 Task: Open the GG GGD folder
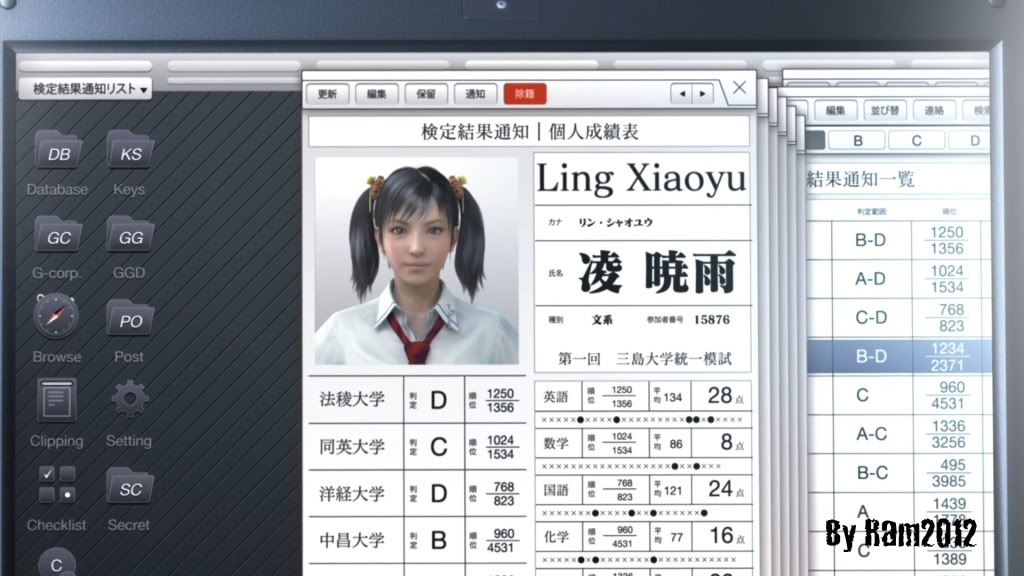(x=130, y=234)
